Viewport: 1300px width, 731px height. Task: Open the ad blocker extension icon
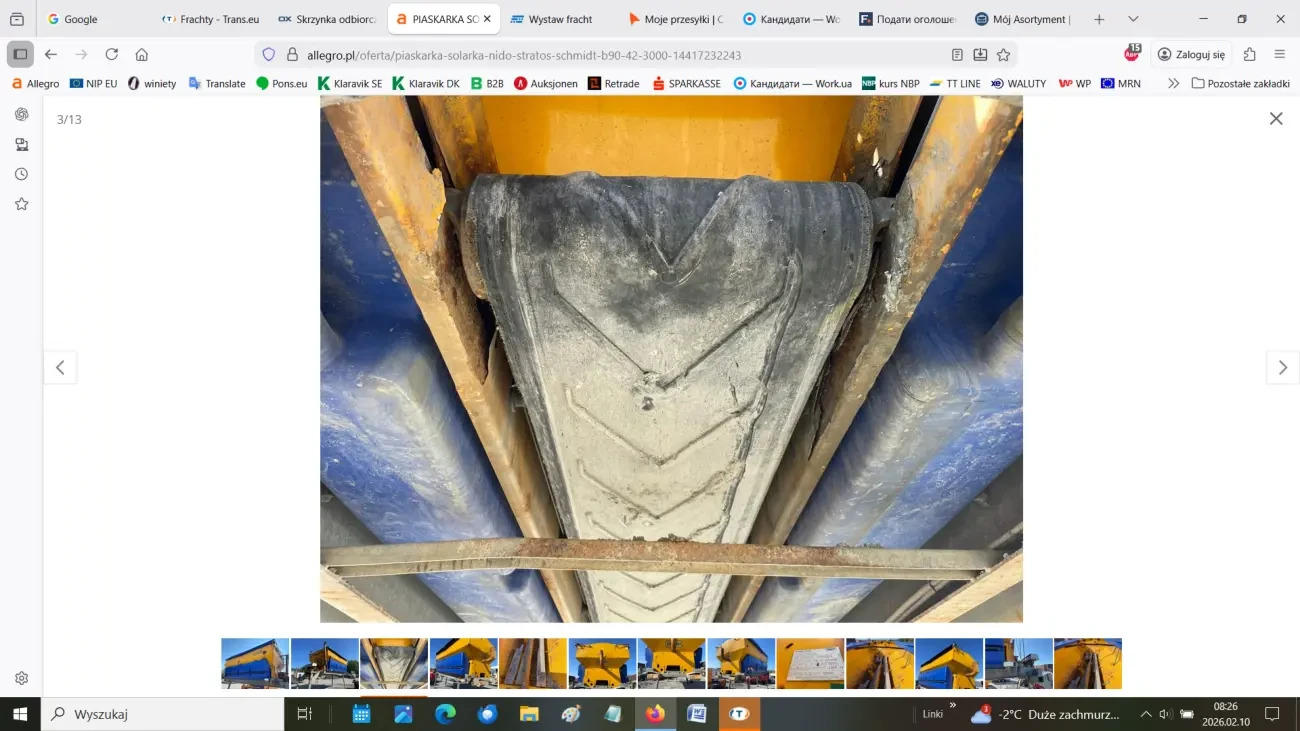[1132, 54]
